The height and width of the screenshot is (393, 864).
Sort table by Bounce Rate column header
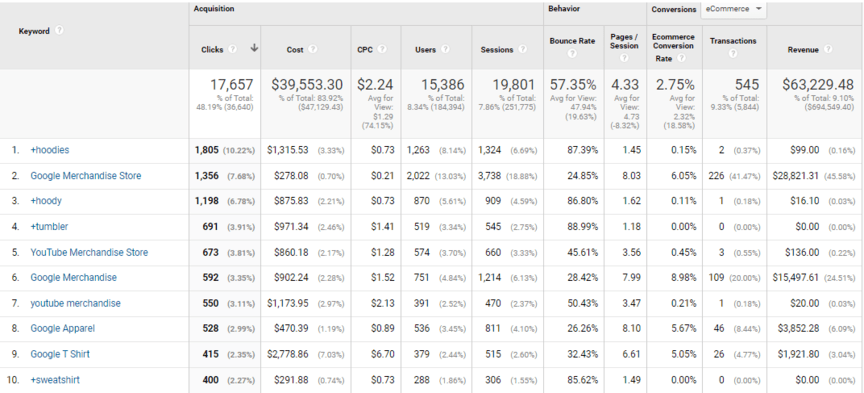pos(572,41)
